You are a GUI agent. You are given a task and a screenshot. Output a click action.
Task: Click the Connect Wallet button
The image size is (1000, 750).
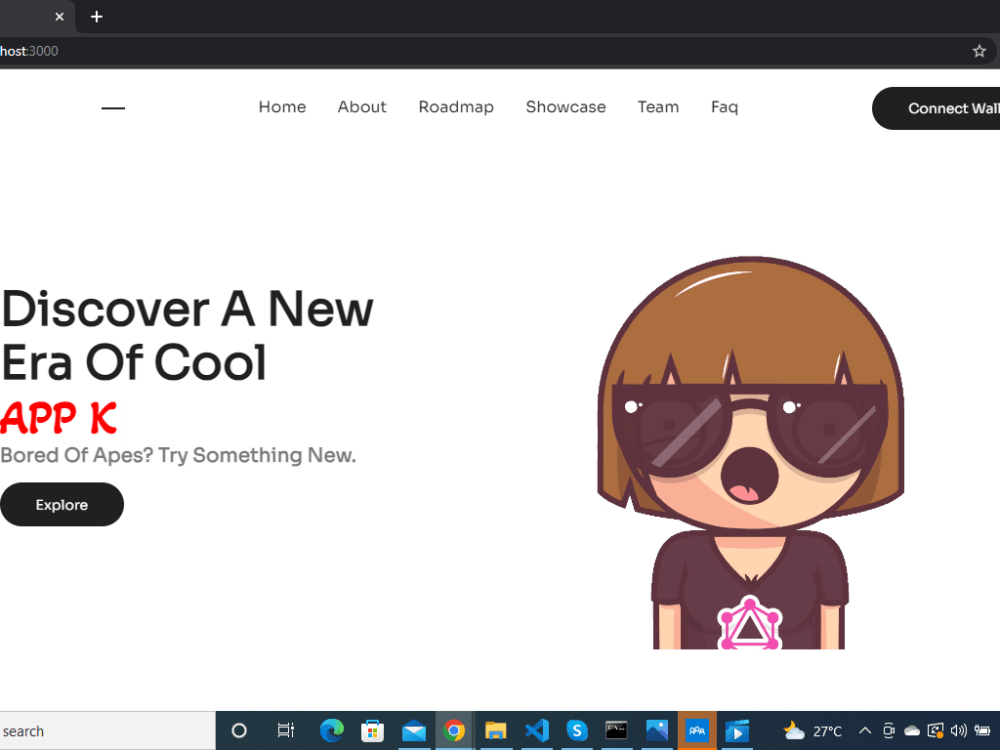[x=950, y=108]
